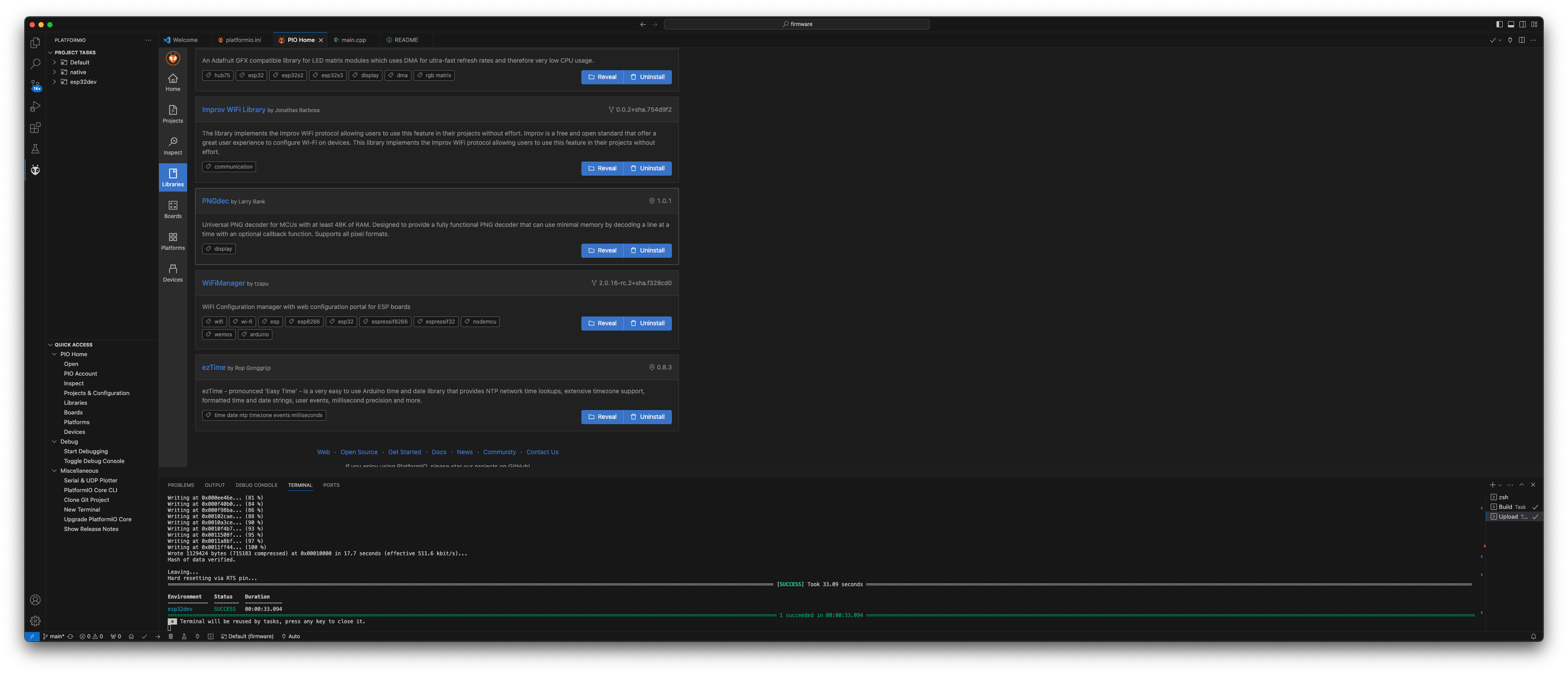Expand the Default task group
The height and width of the screenshot is (674, 1568).
coord(54,61)
